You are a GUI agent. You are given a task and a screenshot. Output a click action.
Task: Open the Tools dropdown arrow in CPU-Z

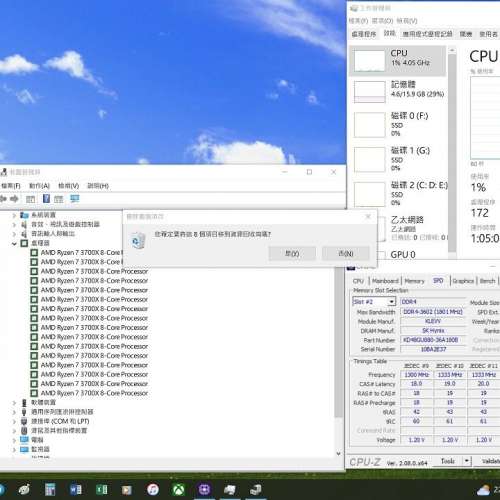click(467, 461)
